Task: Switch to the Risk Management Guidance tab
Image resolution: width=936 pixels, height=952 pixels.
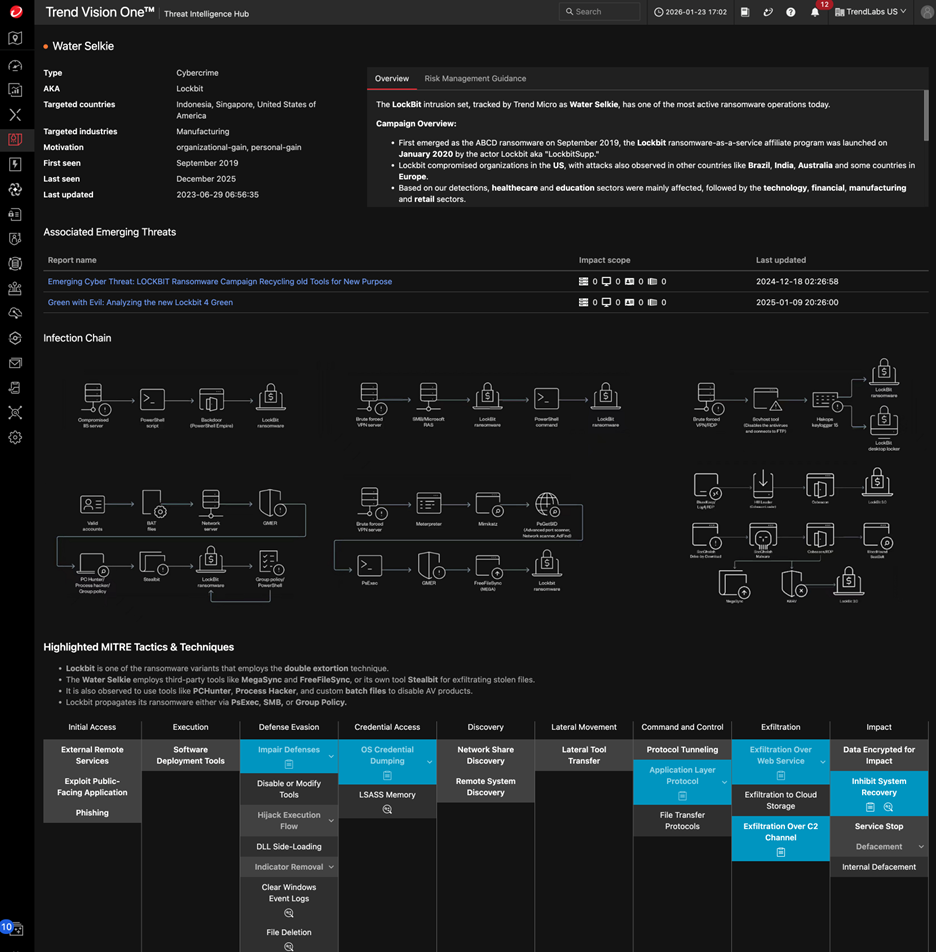Action: [x=475, y=78]
